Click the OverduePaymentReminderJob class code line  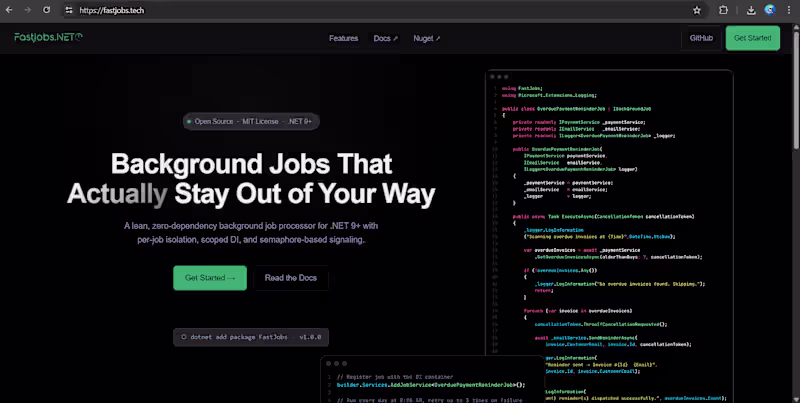[x=576, y=109]
